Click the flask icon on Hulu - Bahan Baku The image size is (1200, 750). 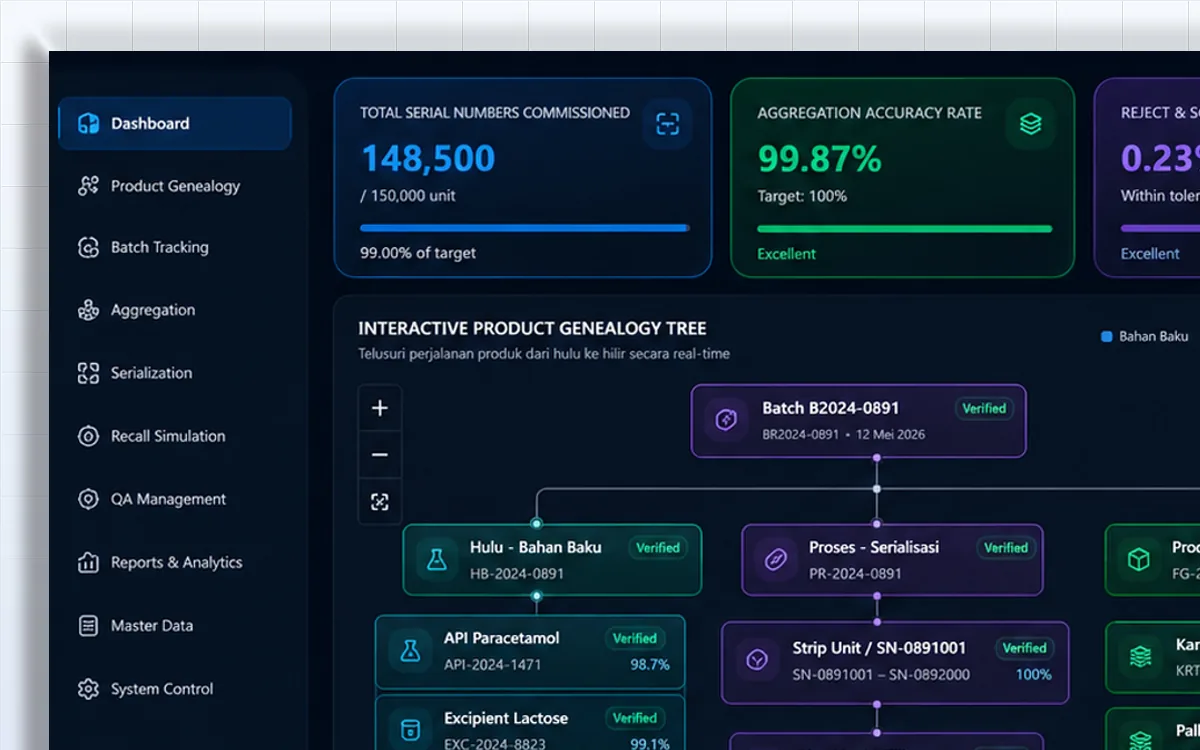point(437,560)
